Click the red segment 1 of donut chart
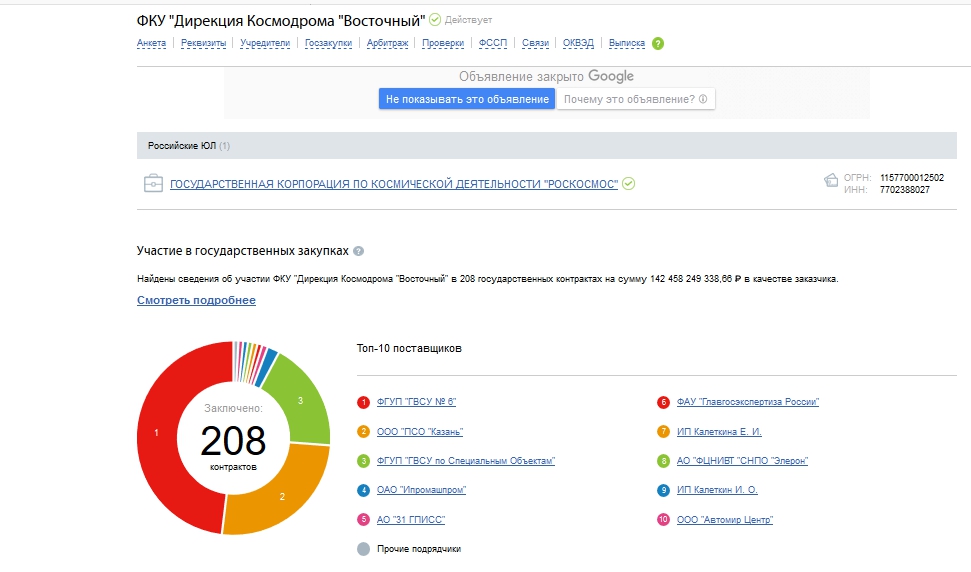 [156, 433]
